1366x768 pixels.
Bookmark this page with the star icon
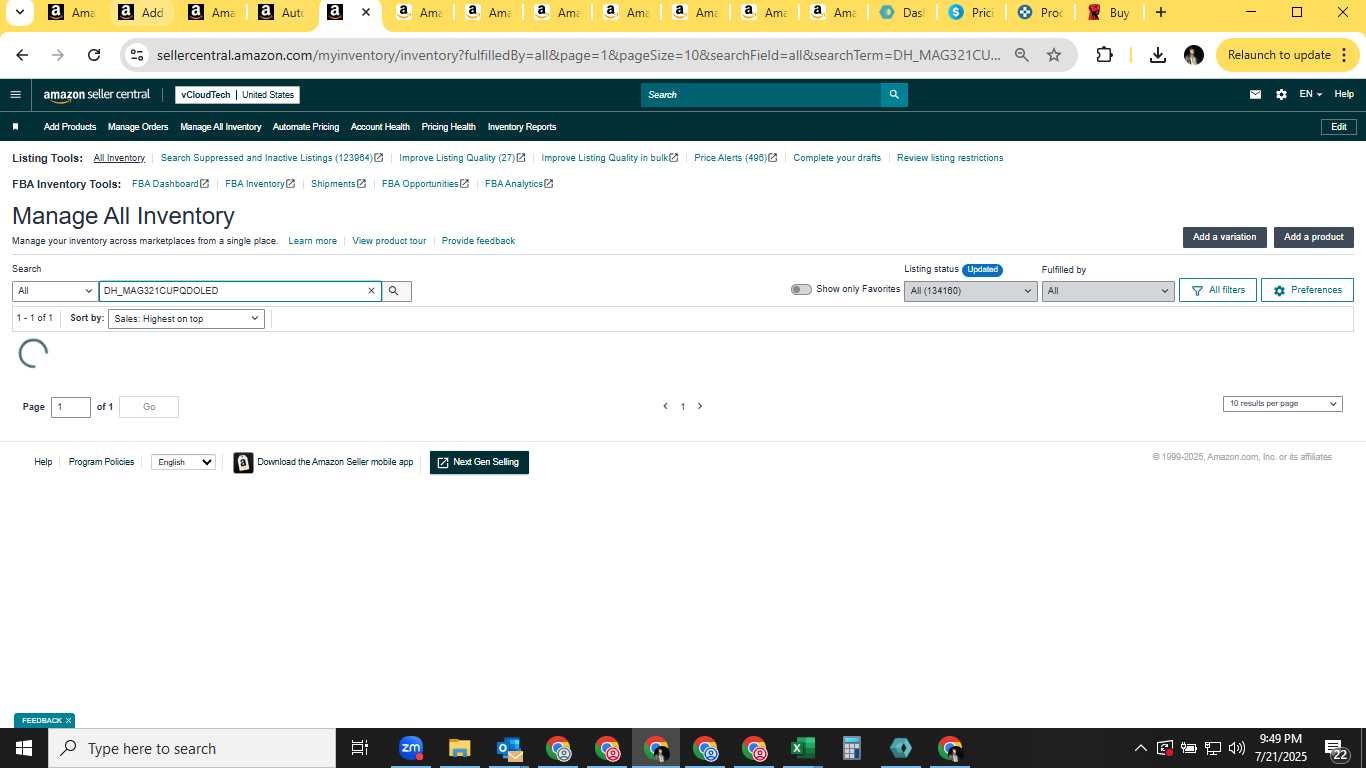[x=1054, y=55]
